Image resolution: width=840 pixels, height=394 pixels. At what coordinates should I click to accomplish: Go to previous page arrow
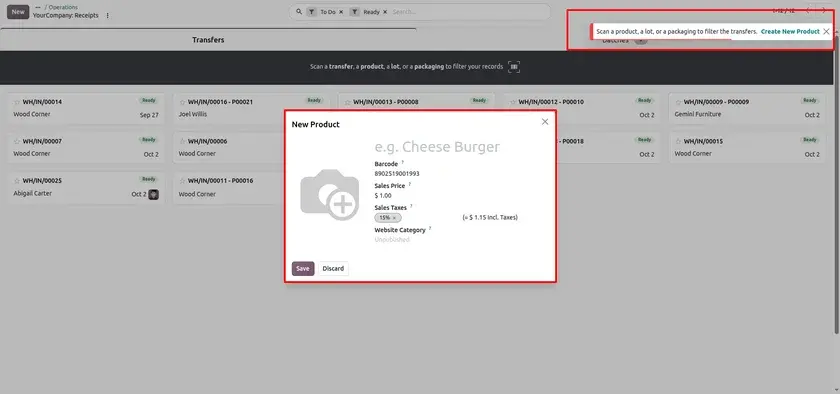[809, 10]
